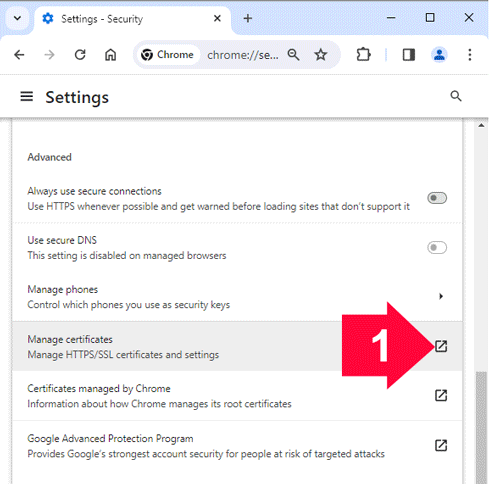Open tab search dropdown chevron
Viewport: 500px width, 484px height.
17,18
